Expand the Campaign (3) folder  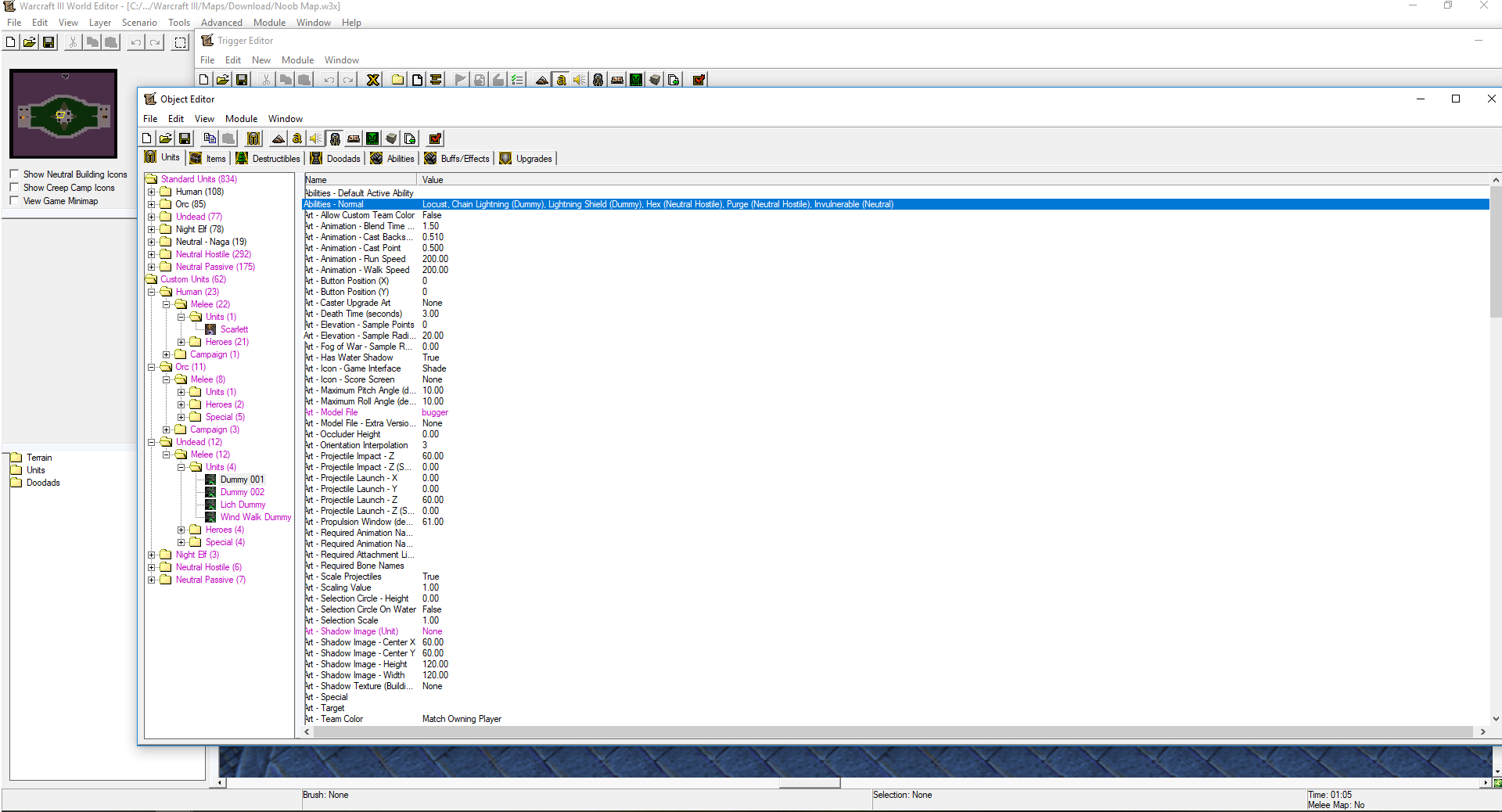[167, 429]
